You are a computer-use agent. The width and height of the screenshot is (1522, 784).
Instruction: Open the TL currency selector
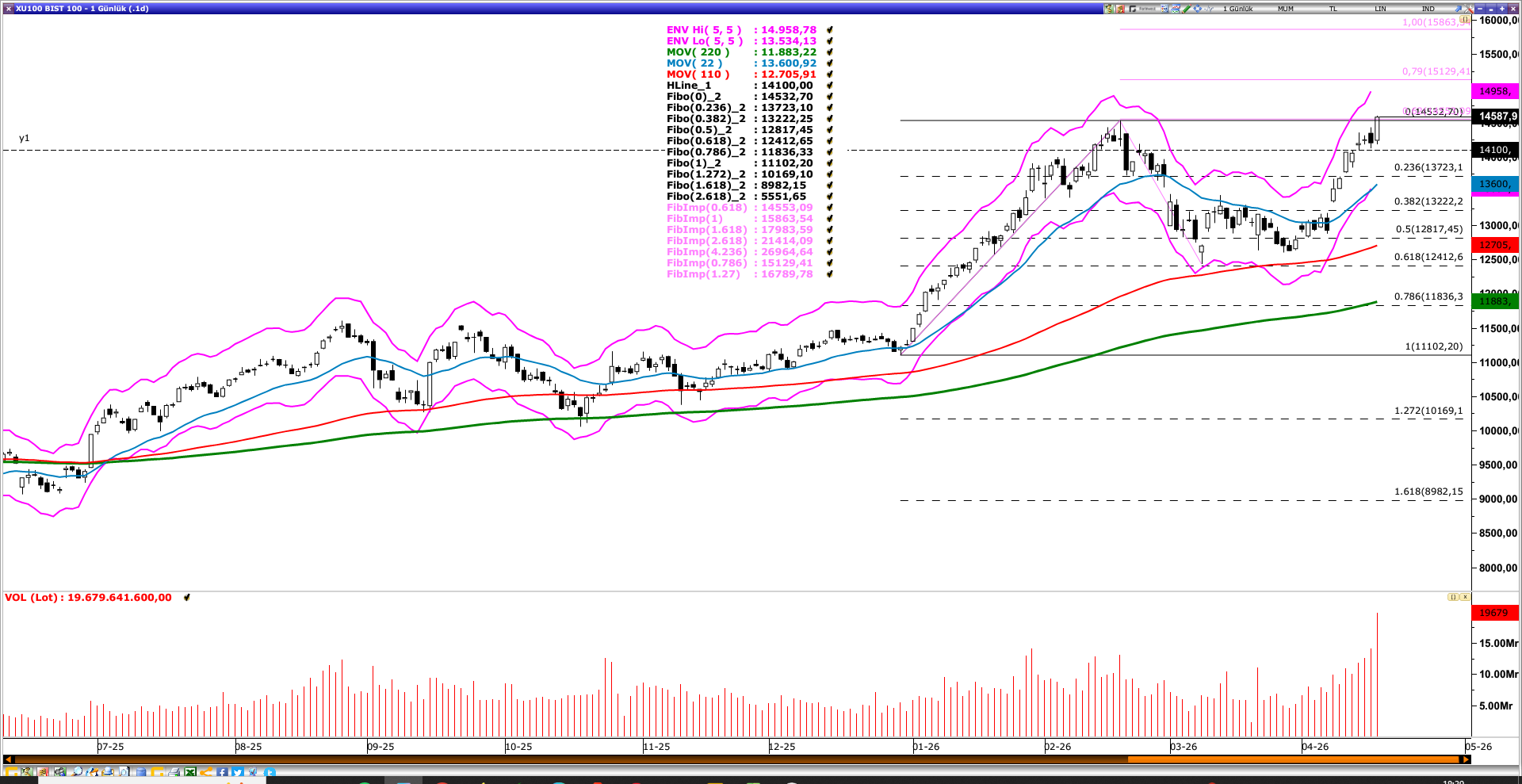click(1333, 8)
